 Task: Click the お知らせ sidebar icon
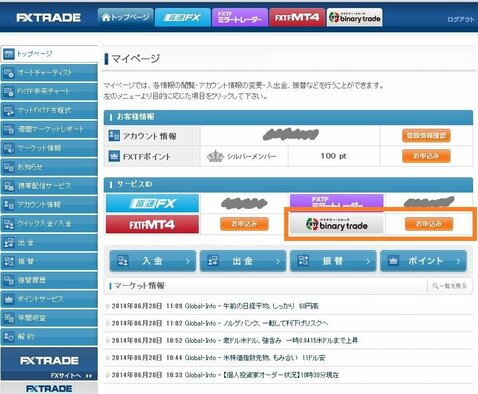[x=9, y=167]
